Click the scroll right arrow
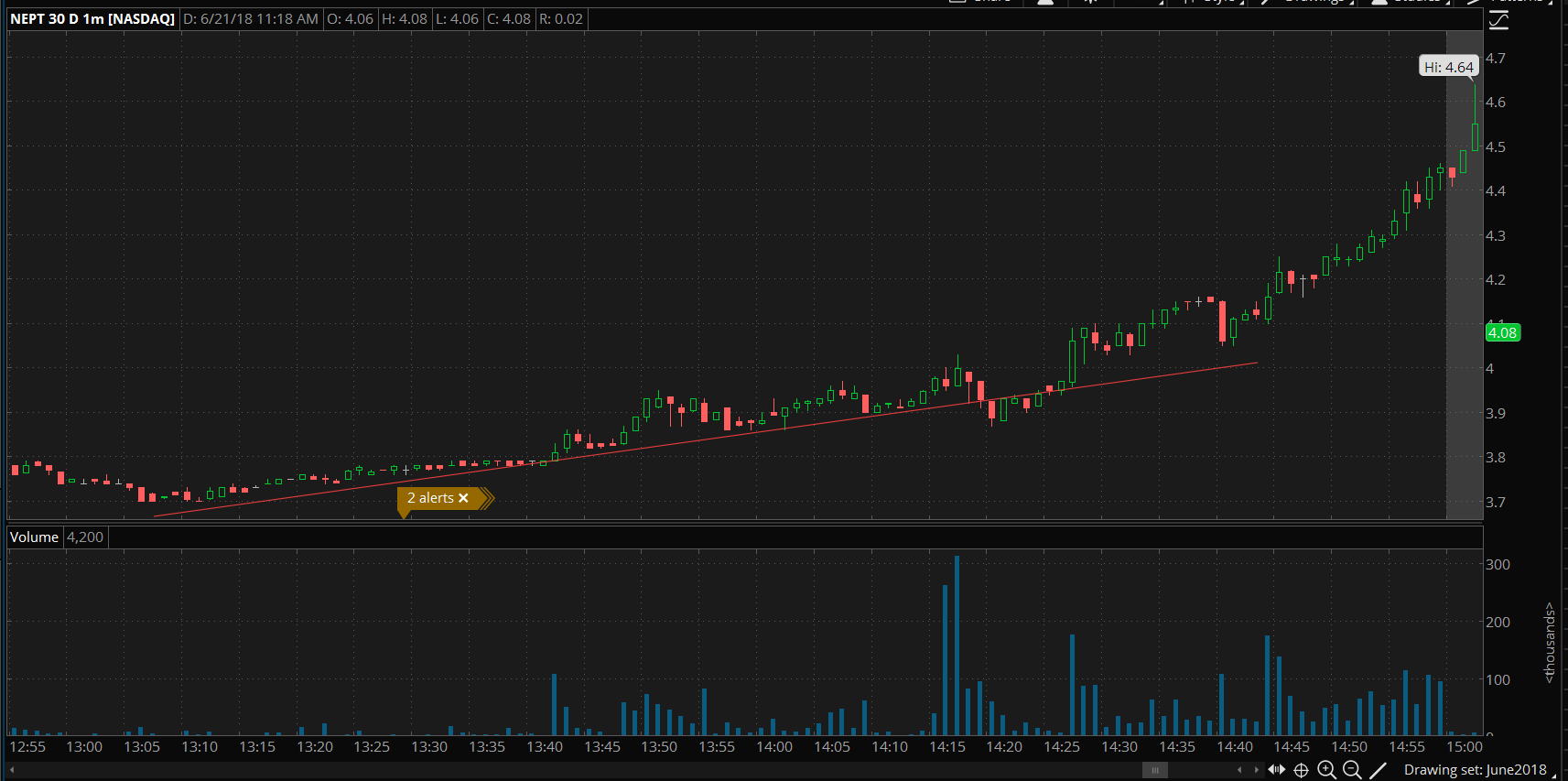This screenshot has width=1568, height=781. point(1256,770)
